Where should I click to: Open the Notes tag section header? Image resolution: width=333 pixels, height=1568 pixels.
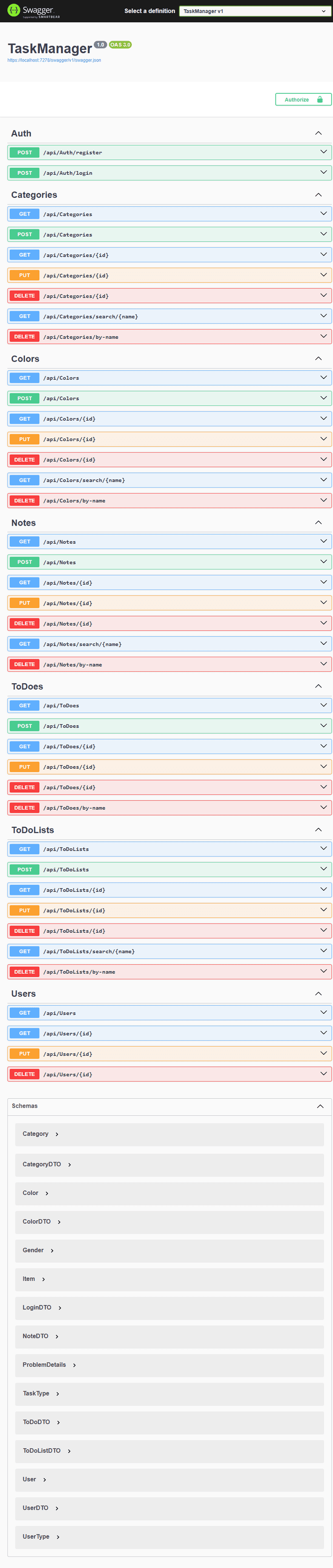[24, 523]
